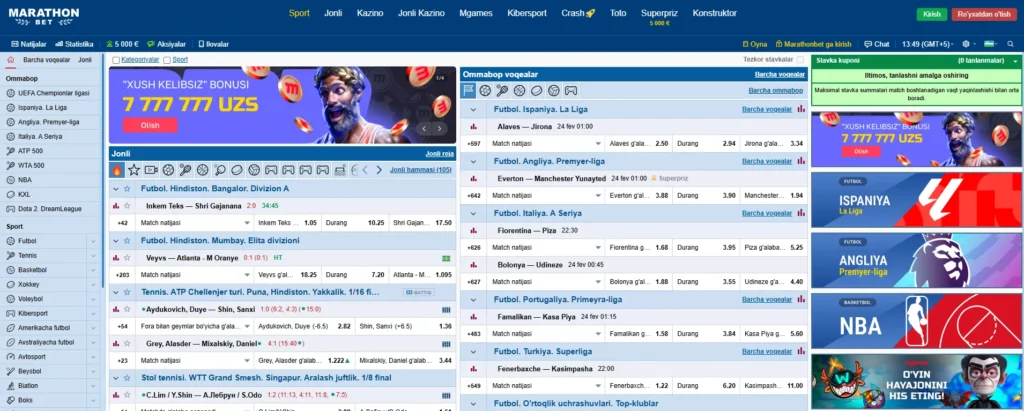
Task: Filter Ommabop voqealar by basketball icon
Action: coord(519,91)
